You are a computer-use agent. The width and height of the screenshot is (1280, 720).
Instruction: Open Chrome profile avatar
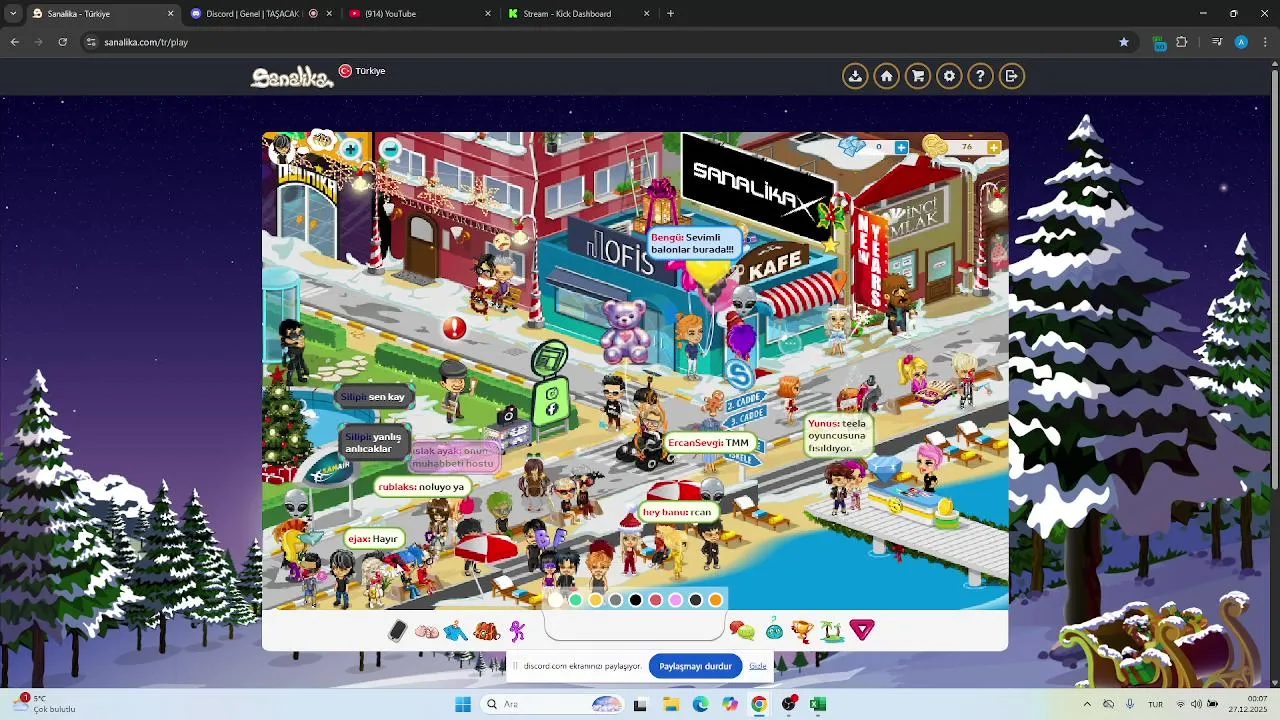pos(1241,42)
